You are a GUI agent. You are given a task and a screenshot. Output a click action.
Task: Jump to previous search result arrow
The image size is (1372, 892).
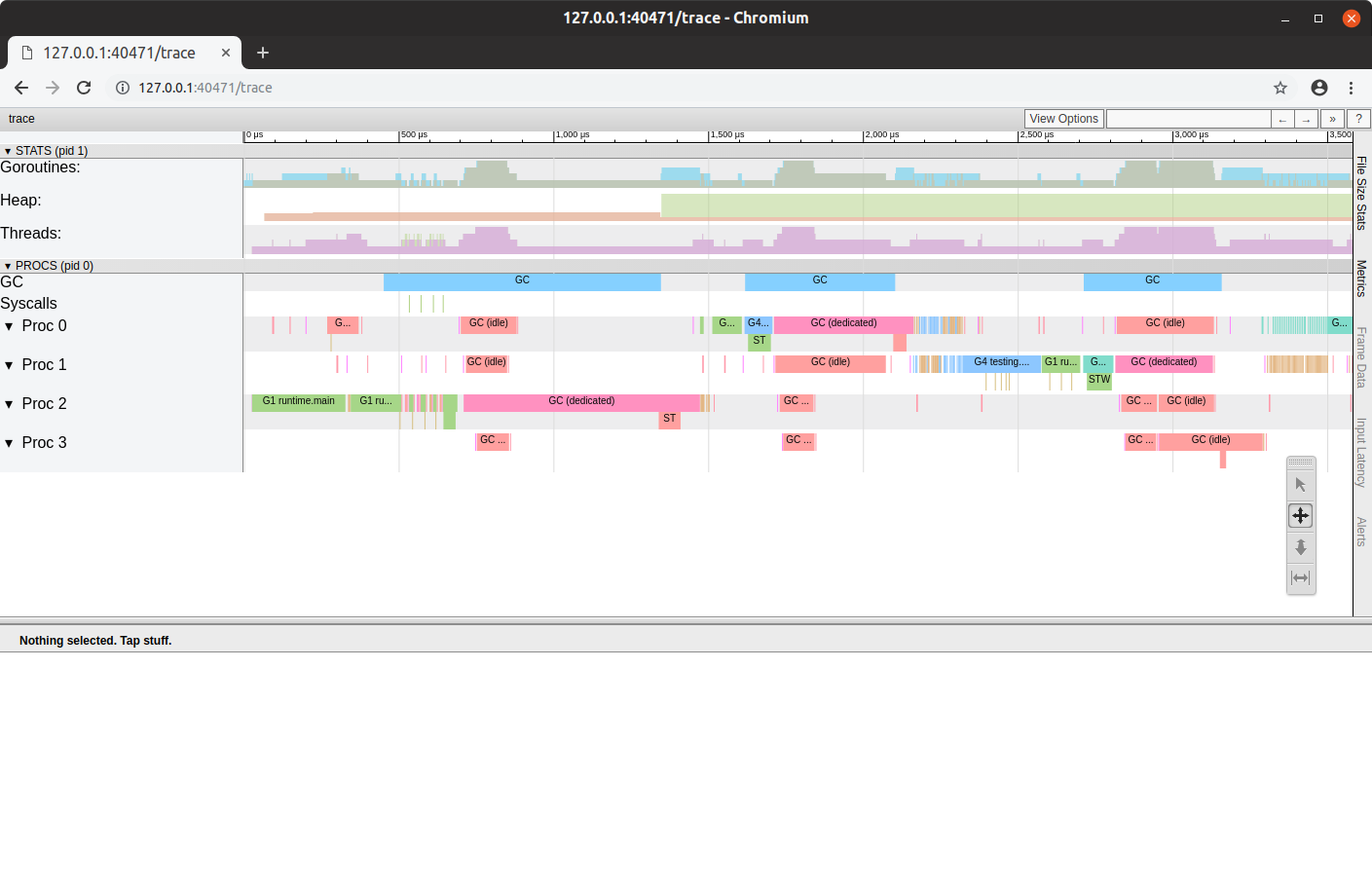click(x=1282, y=119)
